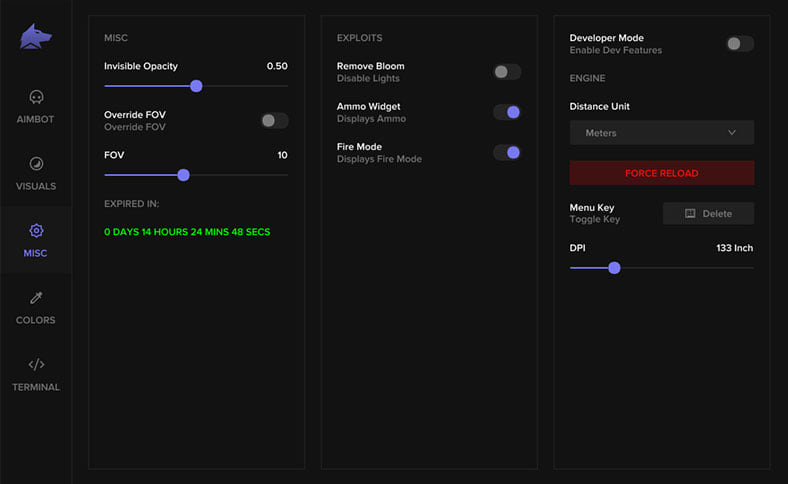The width and height of the screenshot is (788, 484).
Task: Click the ENGINE section heading
Action: pyautogui.click(x=587, y=78)
